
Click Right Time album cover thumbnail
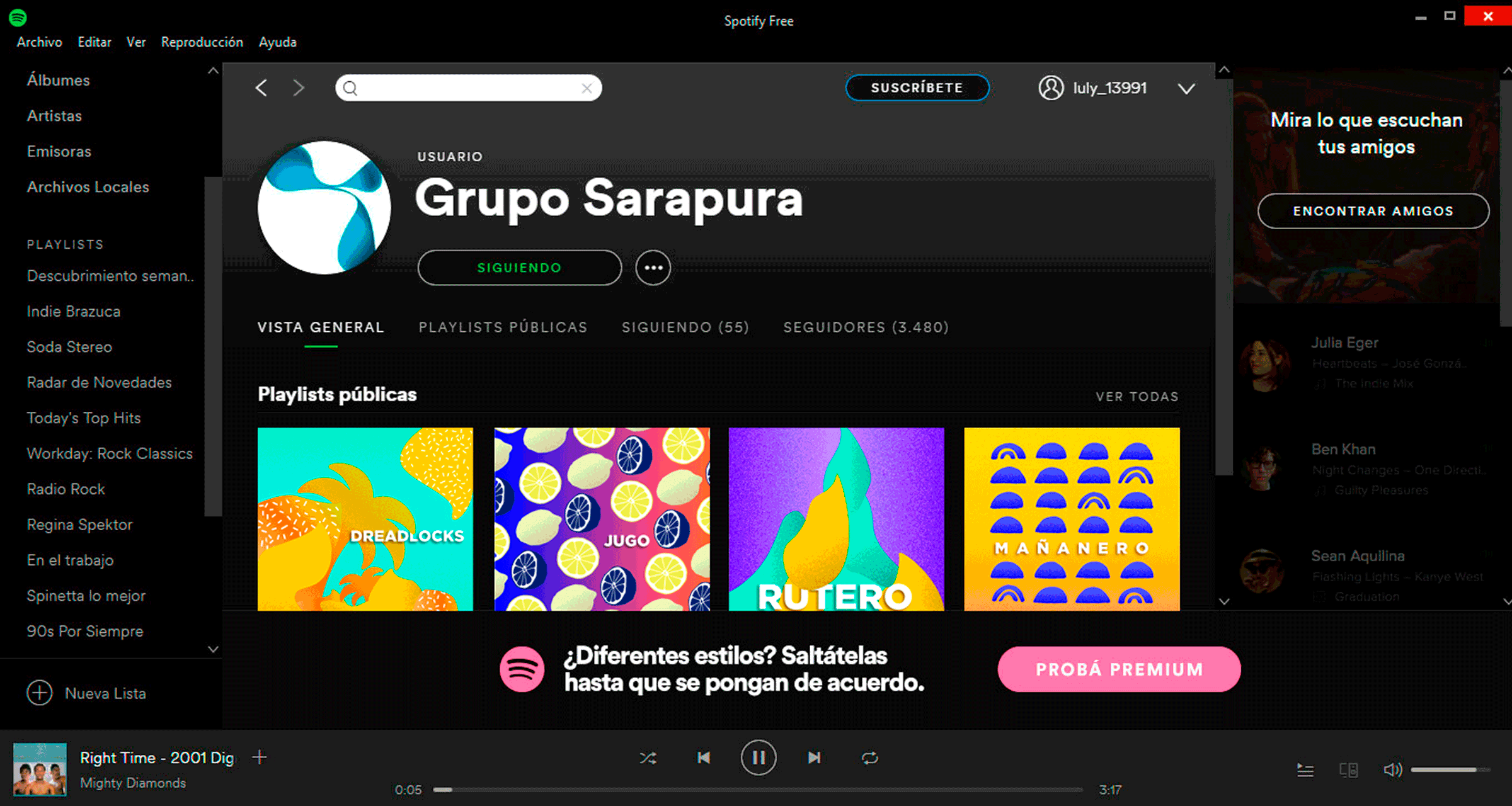(40, 769)
